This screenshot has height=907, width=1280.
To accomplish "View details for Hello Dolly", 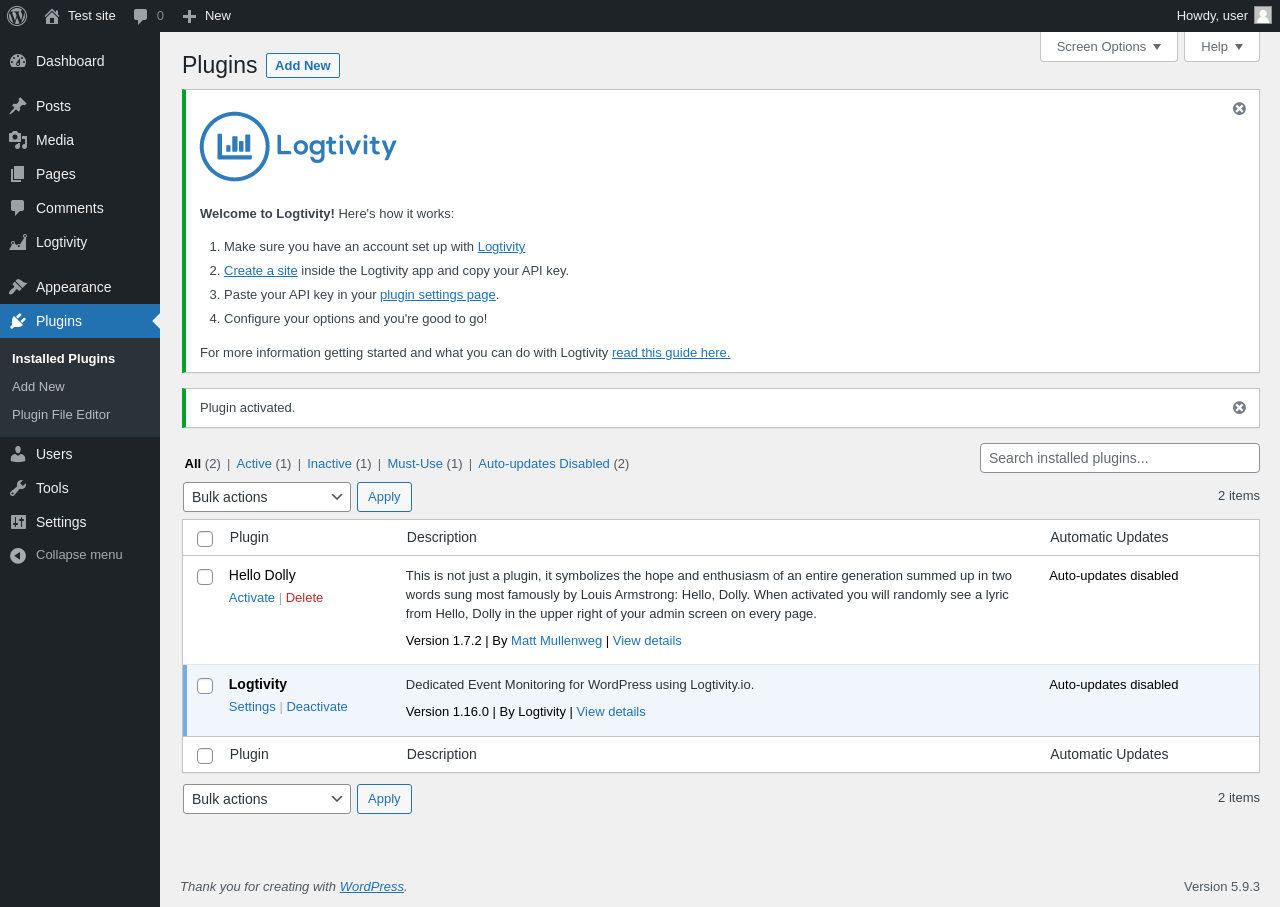I will click(x=647, y=640).
